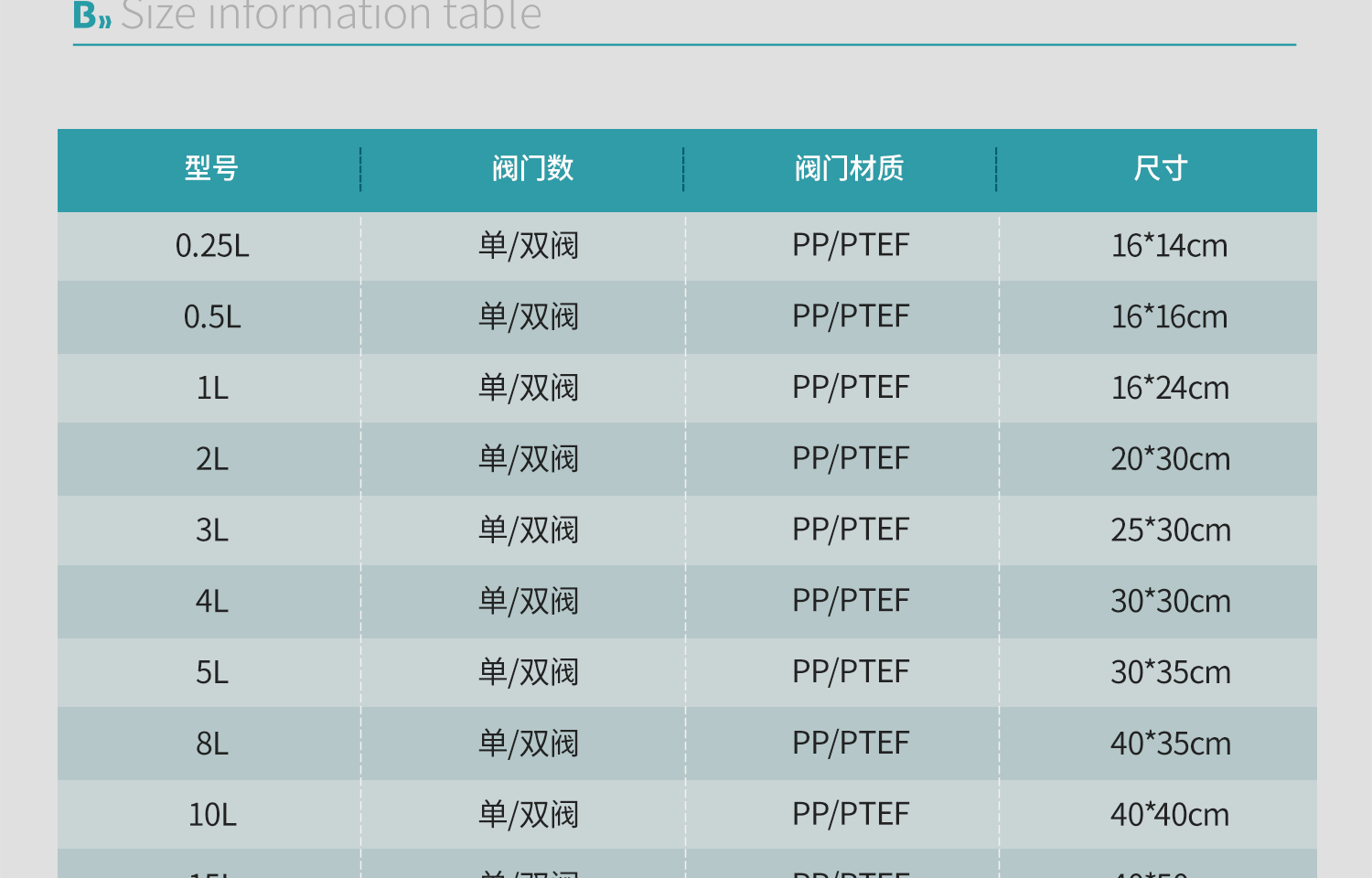Click the 1L model cell

click(x=212, y=388)
